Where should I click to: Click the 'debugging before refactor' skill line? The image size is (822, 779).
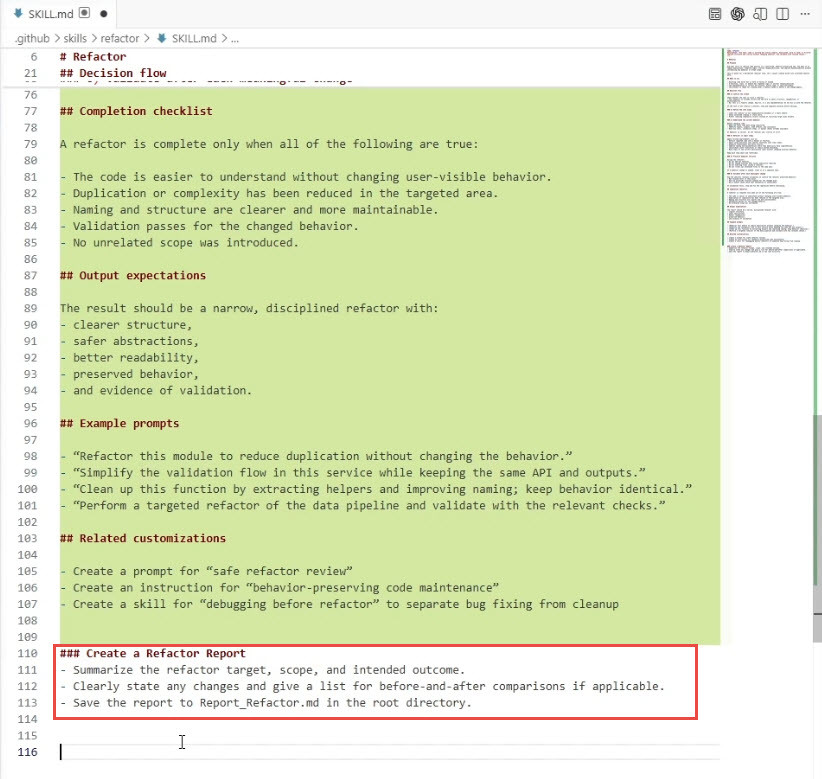(339, 604)
